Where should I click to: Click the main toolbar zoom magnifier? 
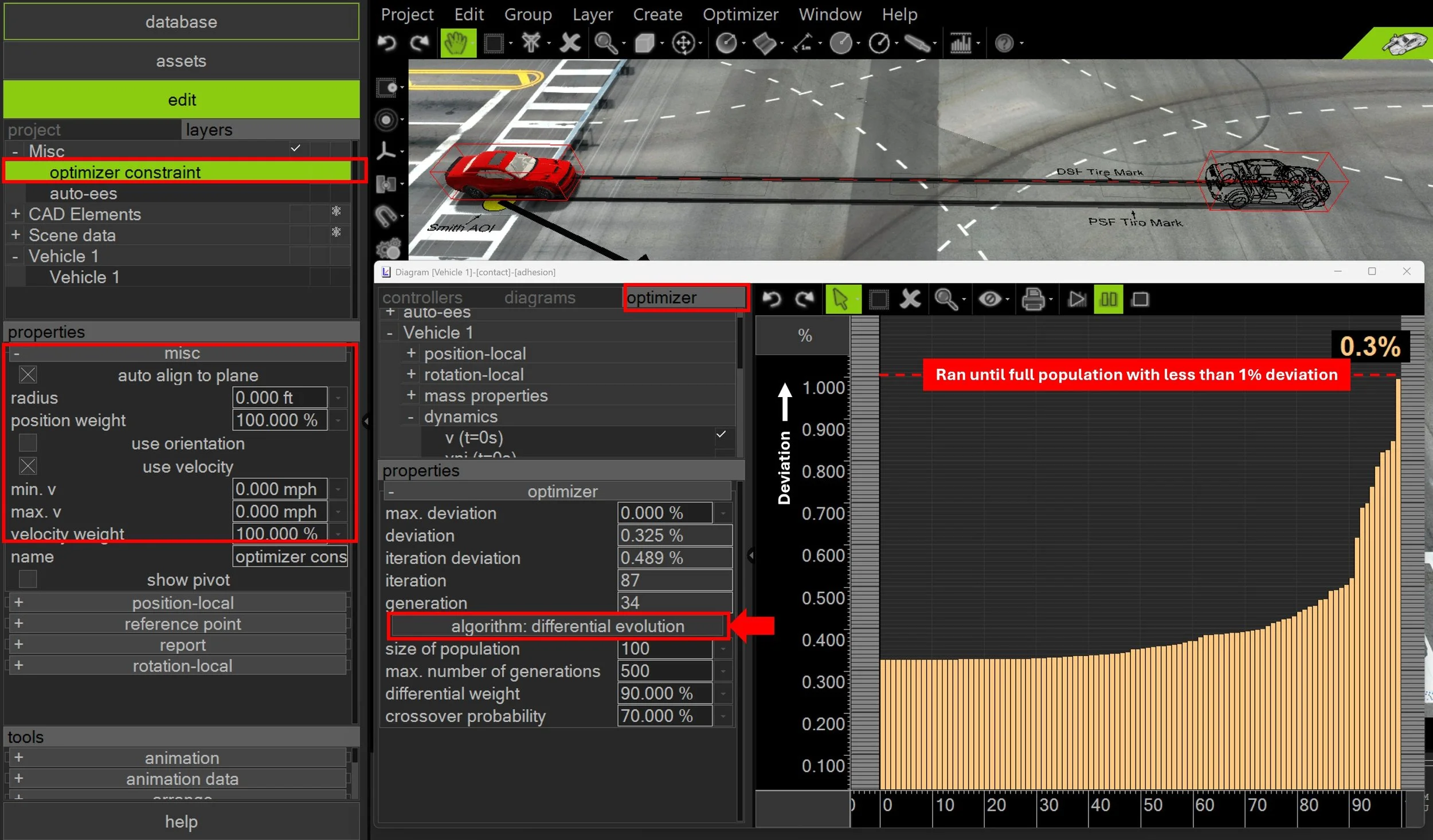pos(605,43)
